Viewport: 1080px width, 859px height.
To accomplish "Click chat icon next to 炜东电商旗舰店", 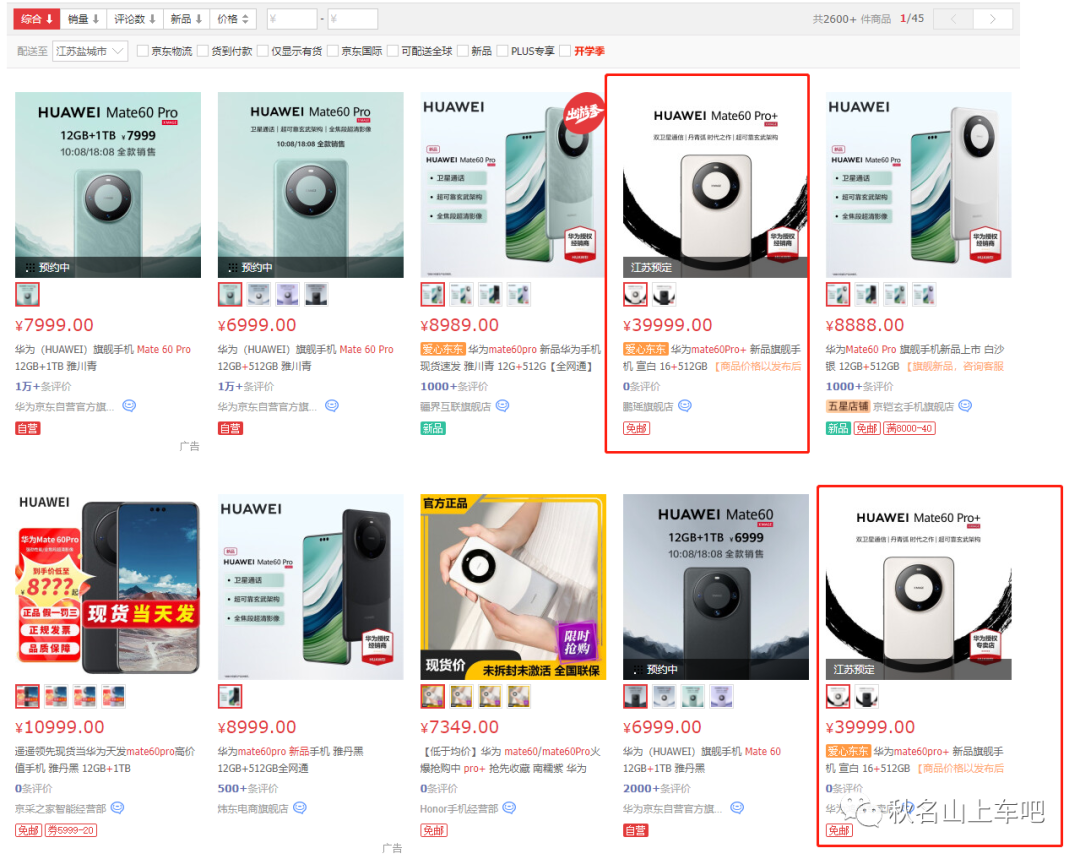I will pos(300,807).
